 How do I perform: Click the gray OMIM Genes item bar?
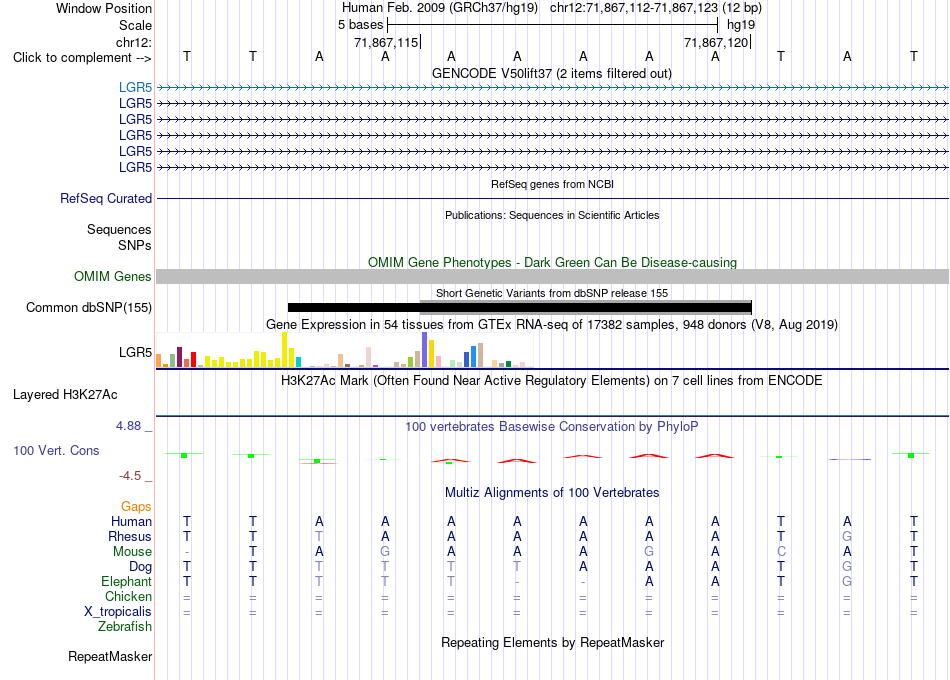[x=552, y=276]
